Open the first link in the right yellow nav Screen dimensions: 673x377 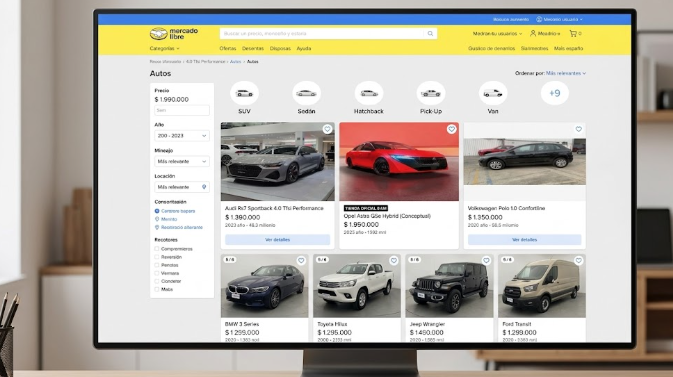(491, 49)
